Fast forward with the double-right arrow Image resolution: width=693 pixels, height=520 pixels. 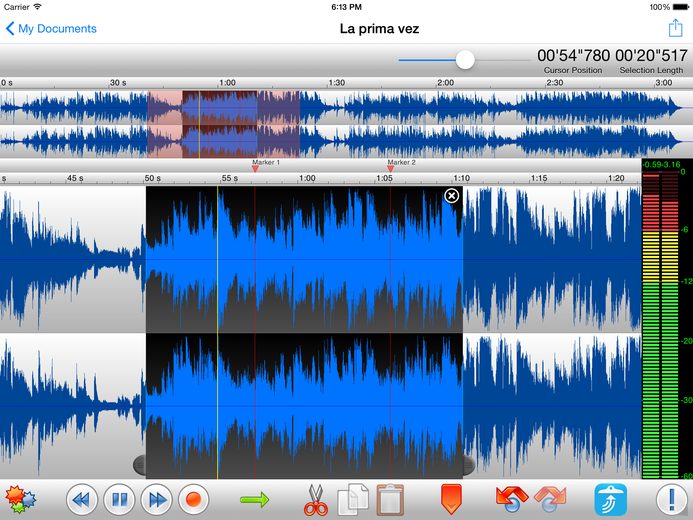coord(156,500)
